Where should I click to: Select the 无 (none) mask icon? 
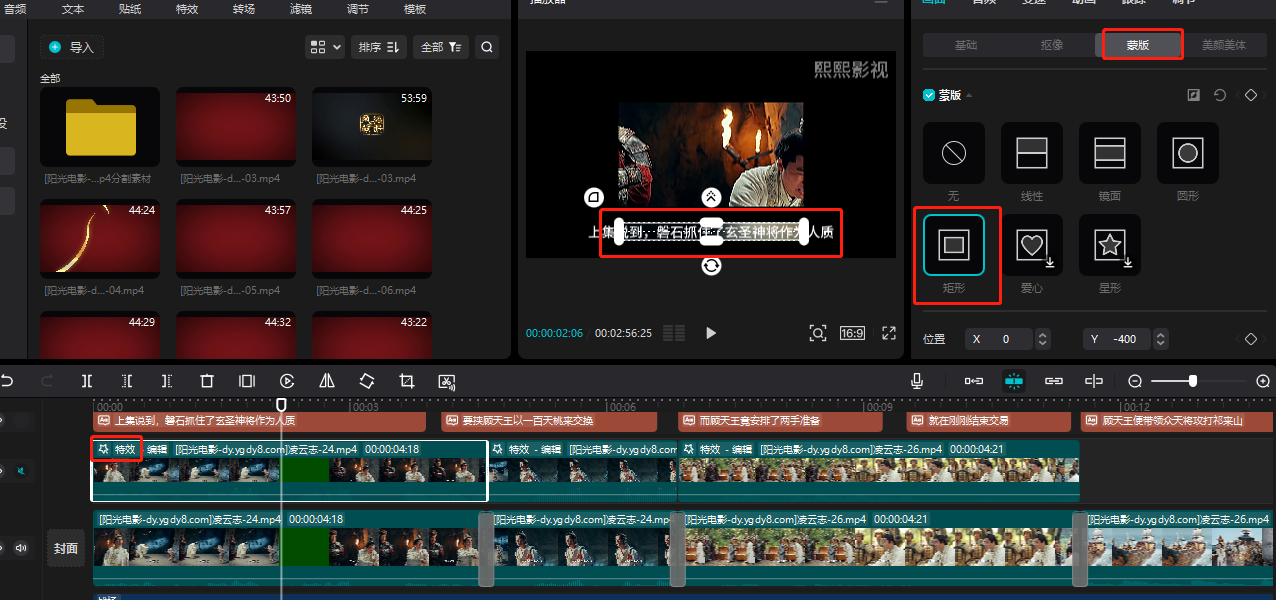(x=953, y=153)
